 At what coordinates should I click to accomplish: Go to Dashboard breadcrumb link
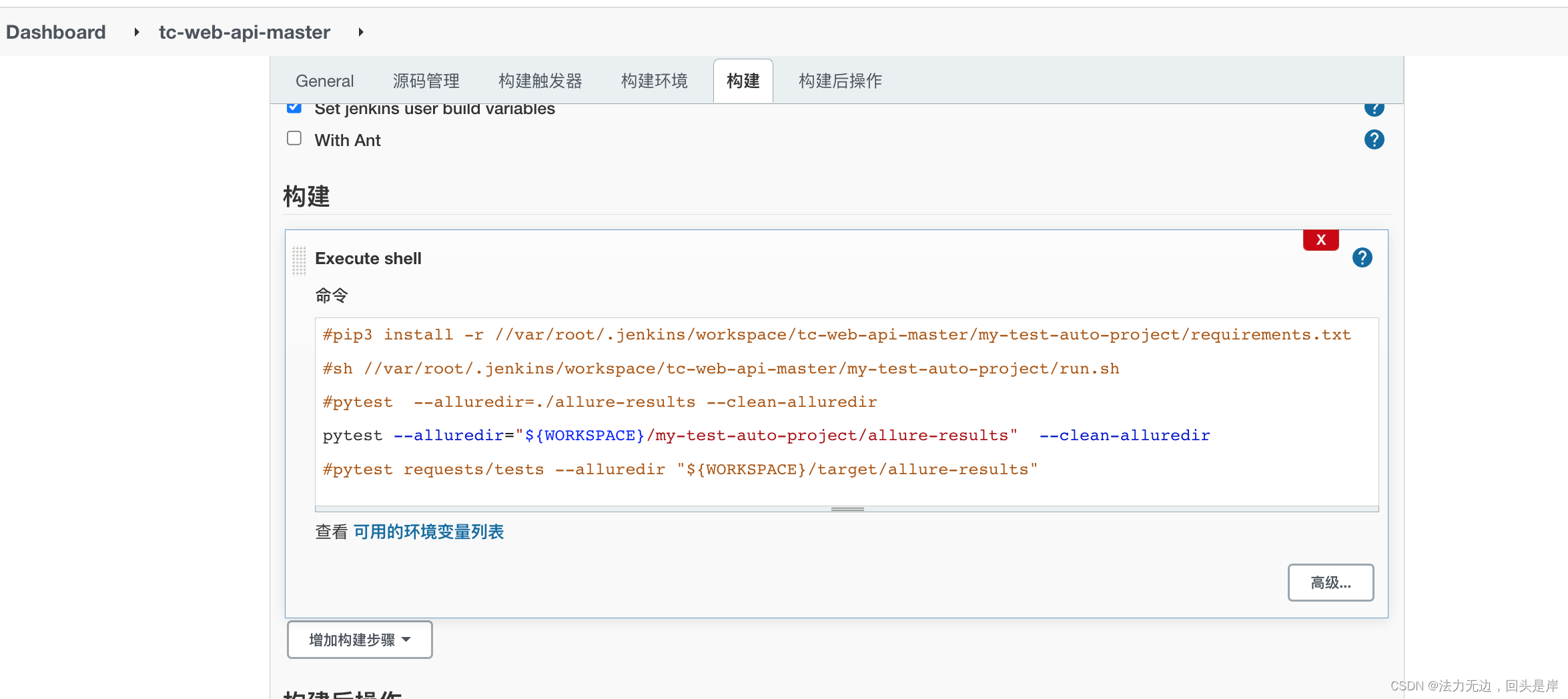(x=56, y=32)
